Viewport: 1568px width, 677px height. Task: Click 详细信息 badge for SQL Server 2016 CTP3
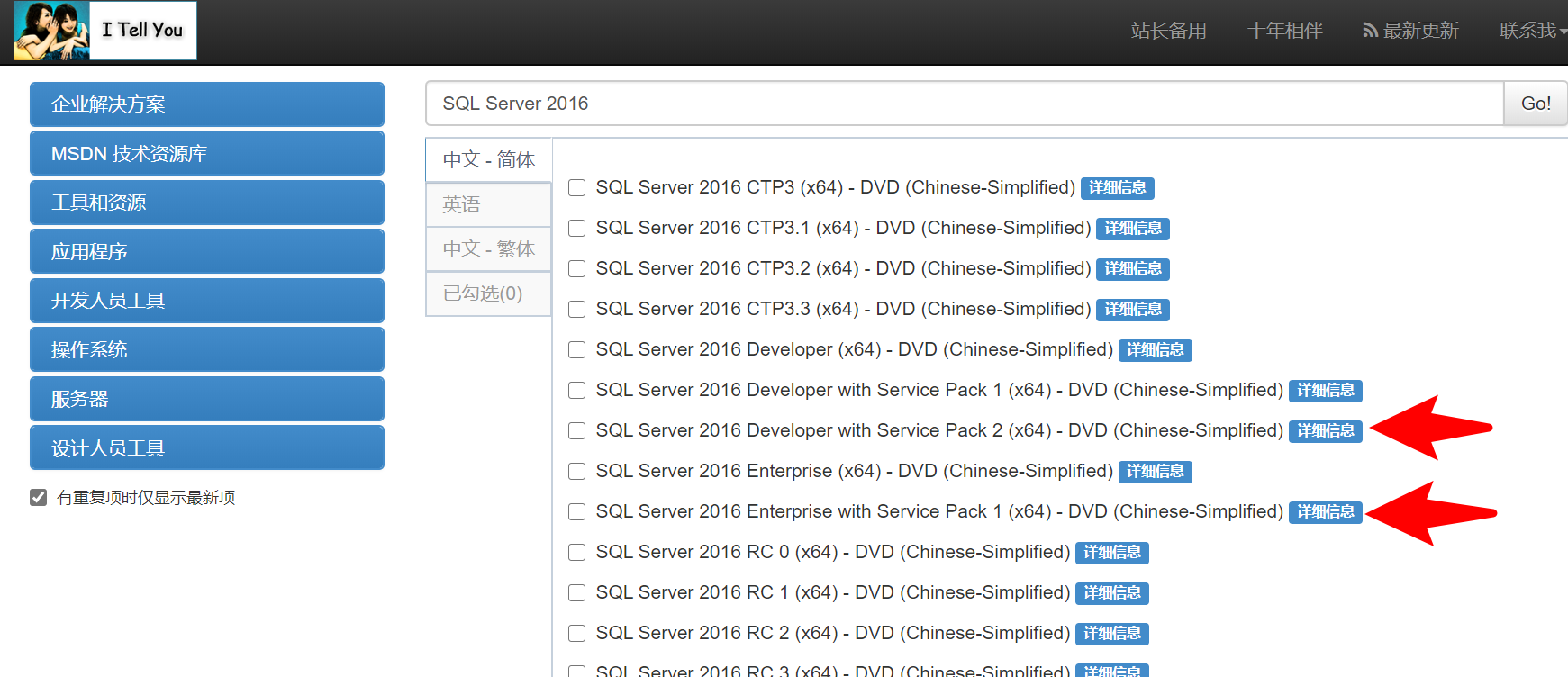tap(1117, 188)
